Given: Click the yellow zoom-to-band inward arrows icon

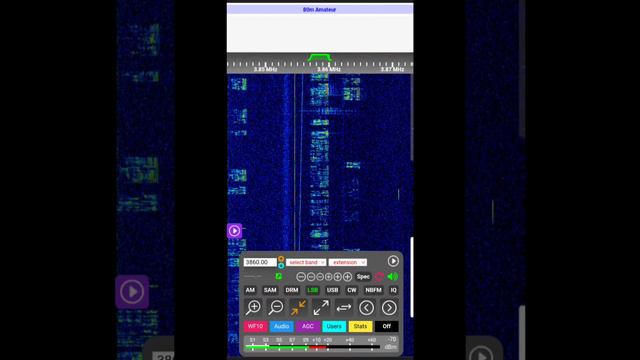Looking at the screenshot, I should [x=298, y=307].
